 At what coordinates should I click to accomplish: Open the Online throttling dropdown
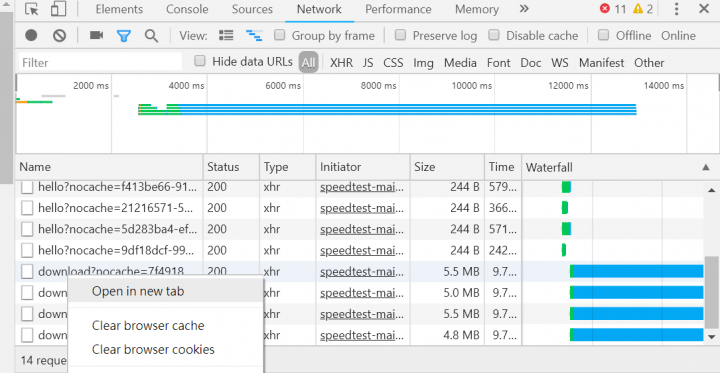point(678,36)
